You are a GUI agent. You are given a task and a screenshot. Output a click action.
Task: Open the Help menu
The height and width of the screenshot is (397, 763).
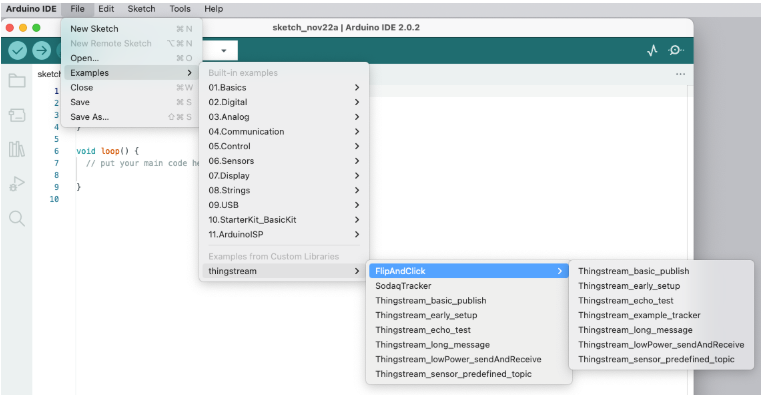[213, 9]
